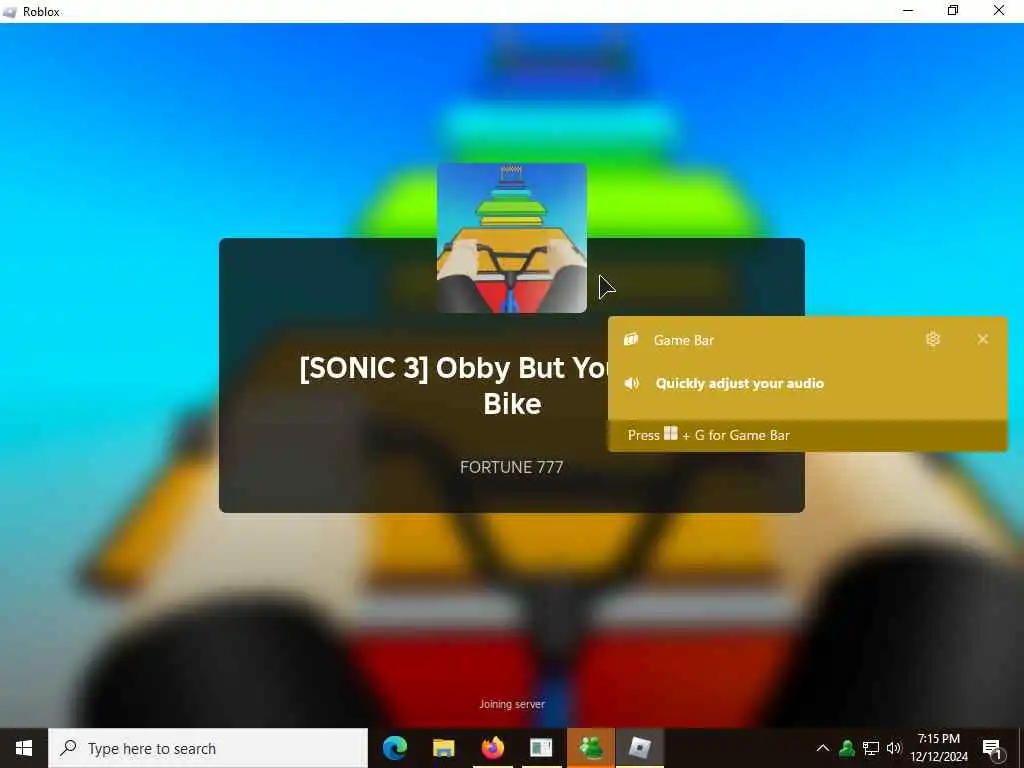Click the FORTUNE 777 creator name

click(511, 467)
